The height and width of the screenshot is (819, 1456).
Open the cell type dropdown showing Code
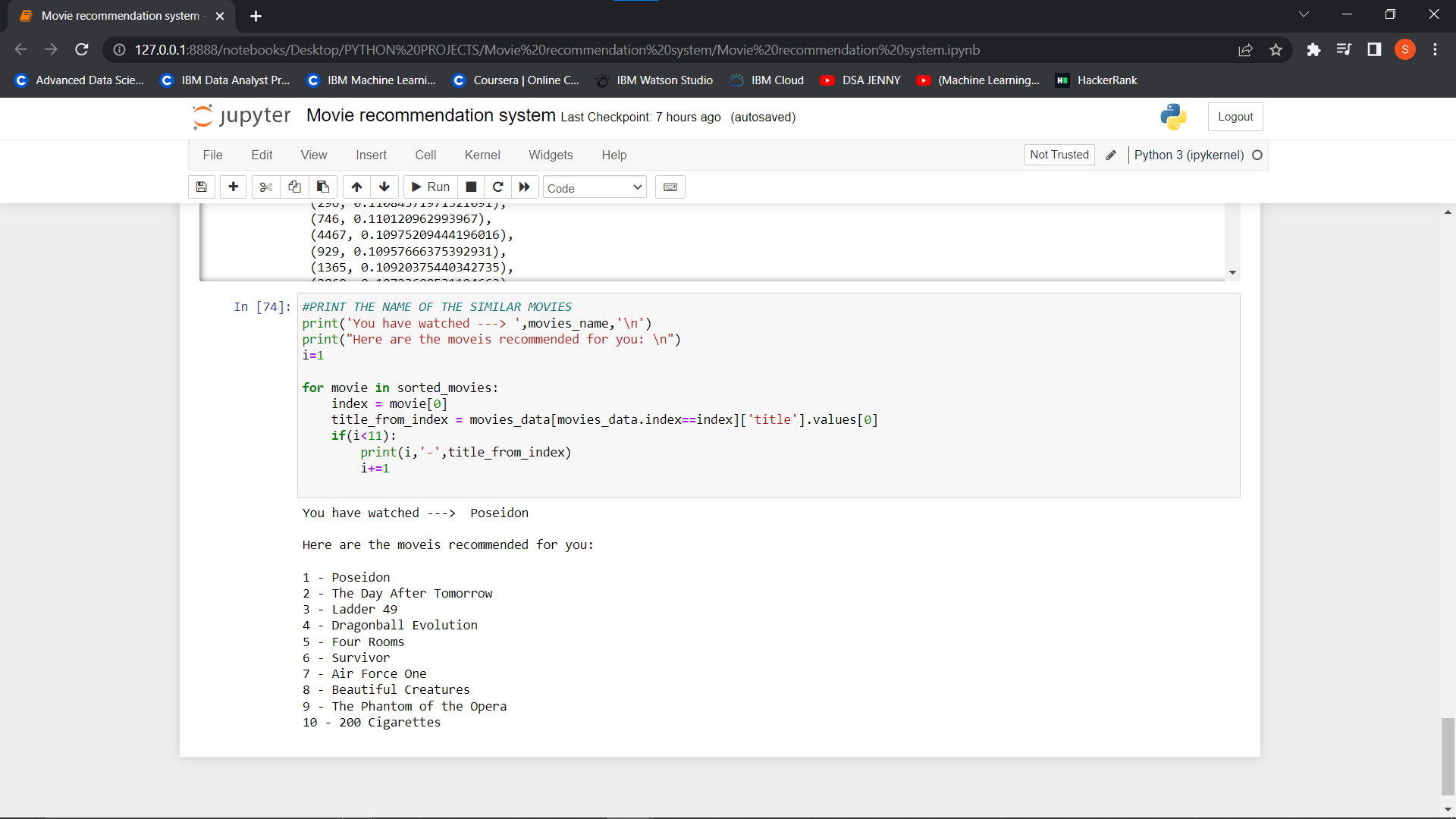tap(594, 187)
